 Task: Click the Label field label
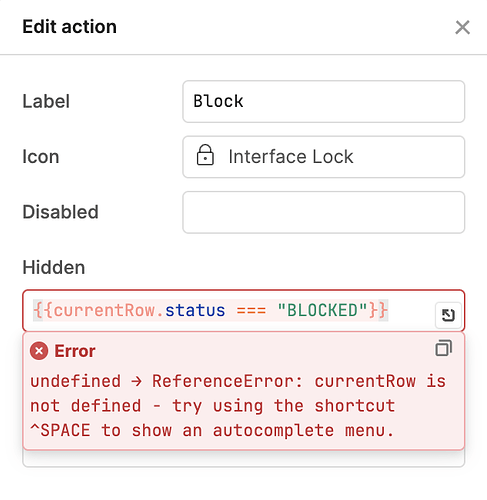tap(46, 101)
